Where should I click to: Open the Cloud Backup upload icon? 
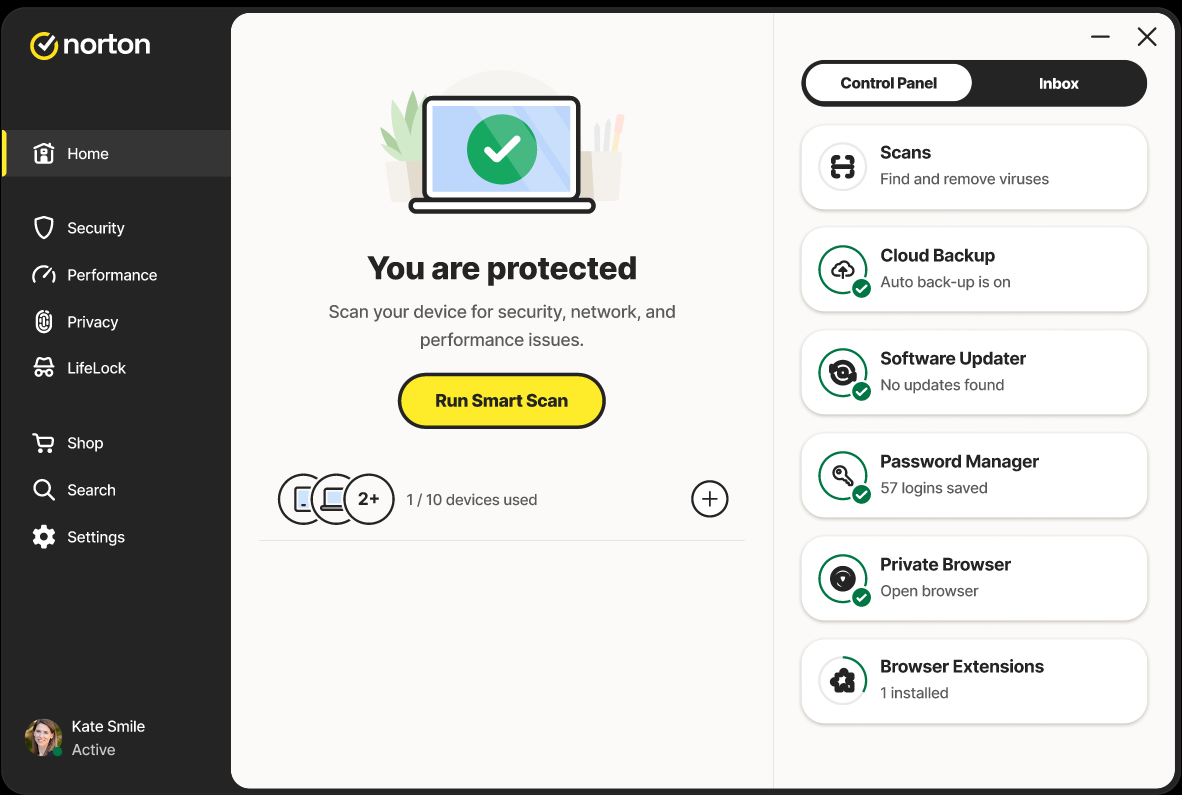point(843,270)
